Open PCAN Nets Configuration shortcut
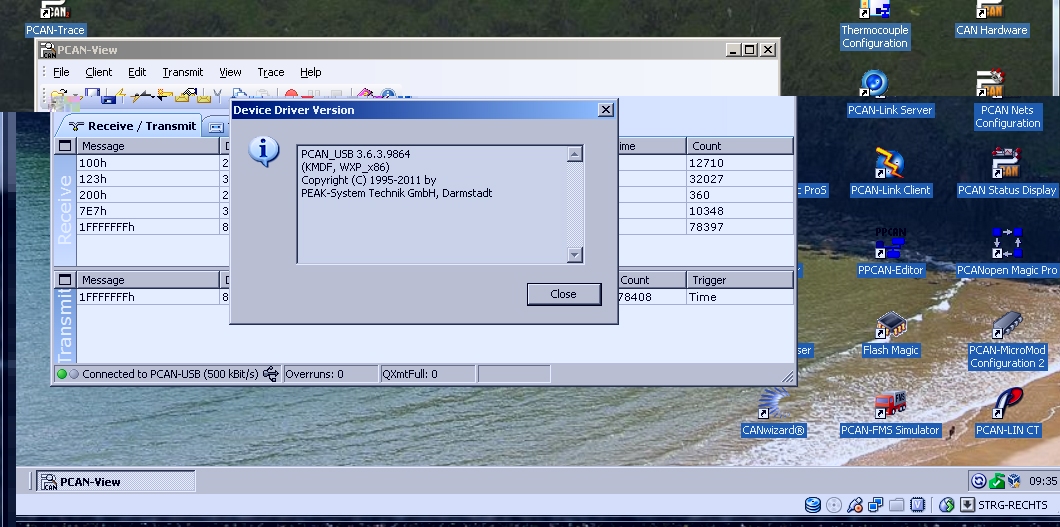The width and height of the screenshot is (1060, 527). (x=1007, y=99)
